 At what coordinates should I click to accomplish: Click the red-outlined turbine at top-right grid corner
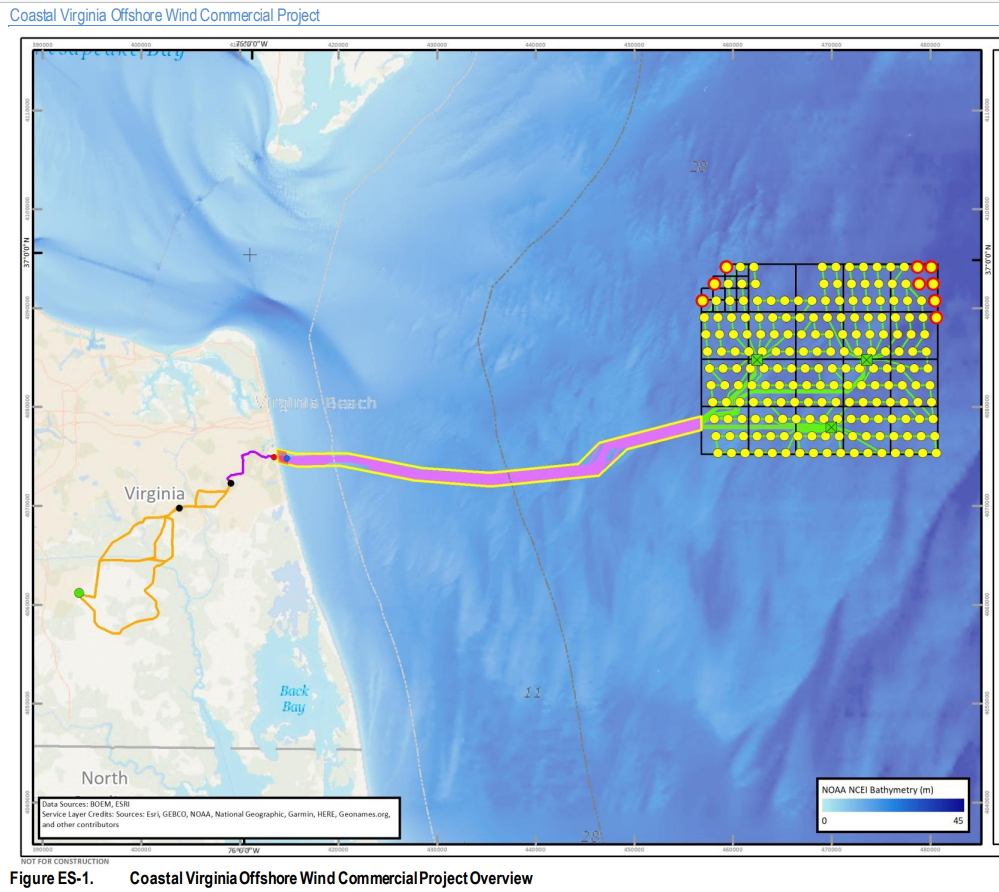(x=930, y=267)
